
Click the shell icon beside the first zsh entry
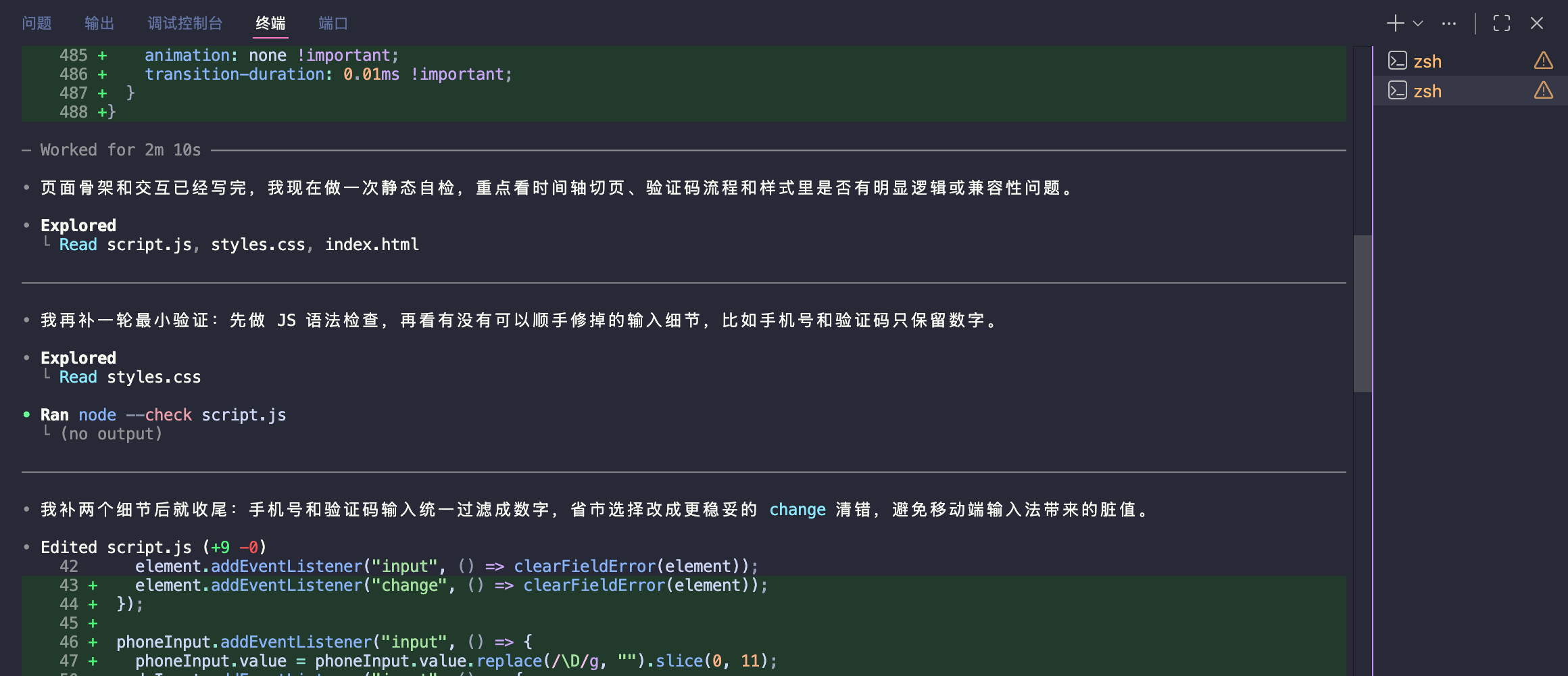click(x=1398, y=60)
